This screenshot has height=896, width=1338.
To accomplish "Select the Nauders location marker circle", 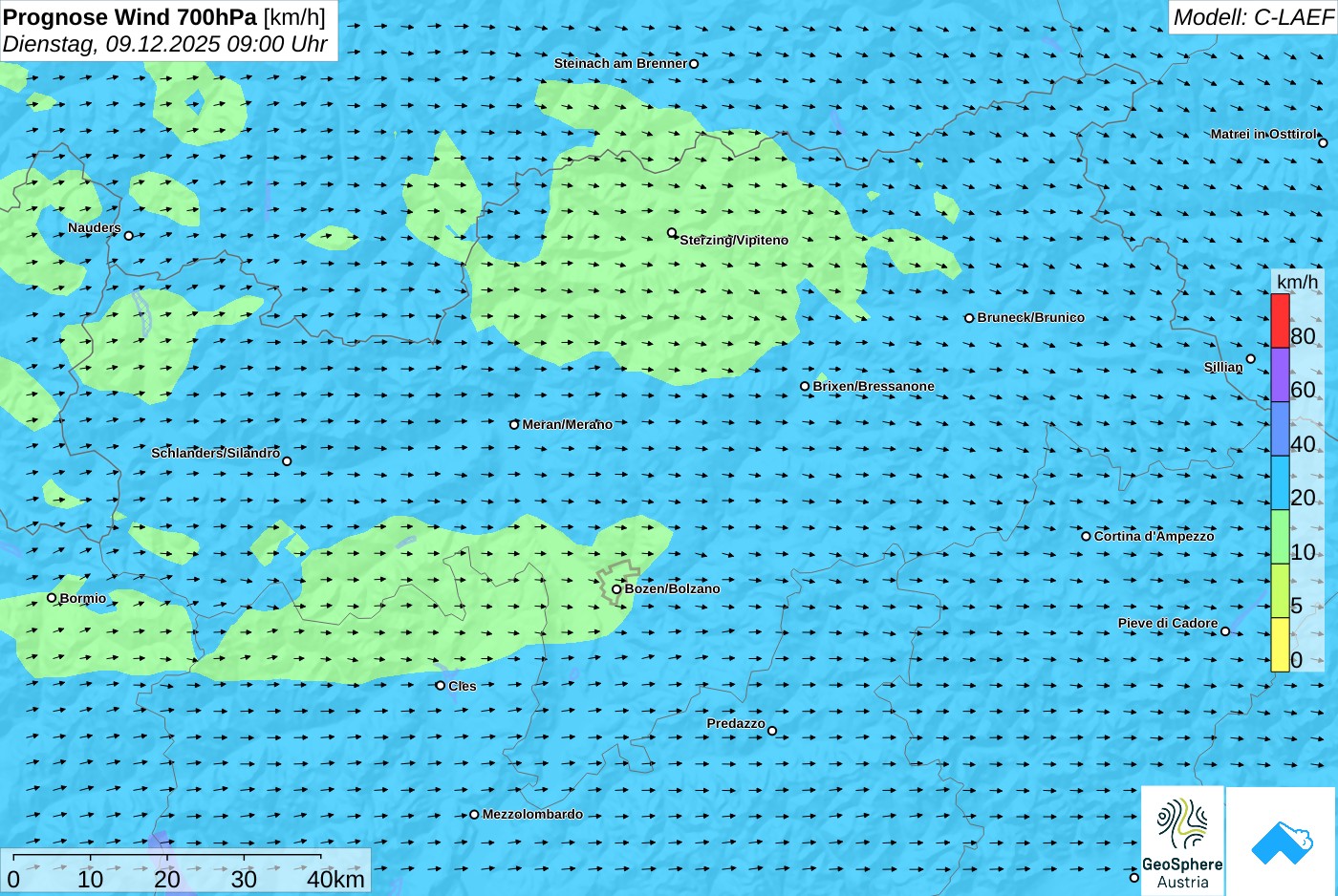I will (x=129, y=236).
